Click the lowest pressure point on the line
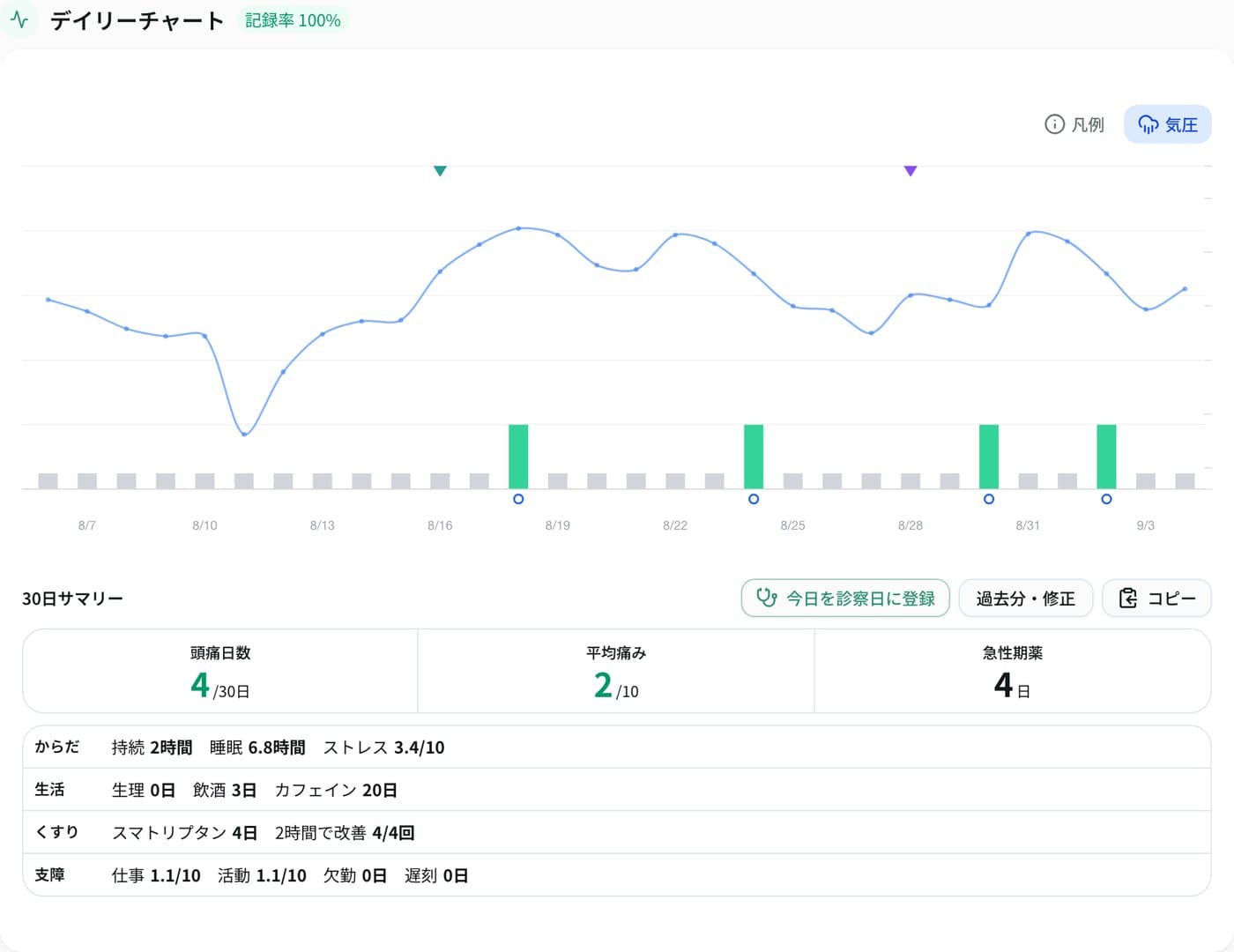 [x=244, y=434]
